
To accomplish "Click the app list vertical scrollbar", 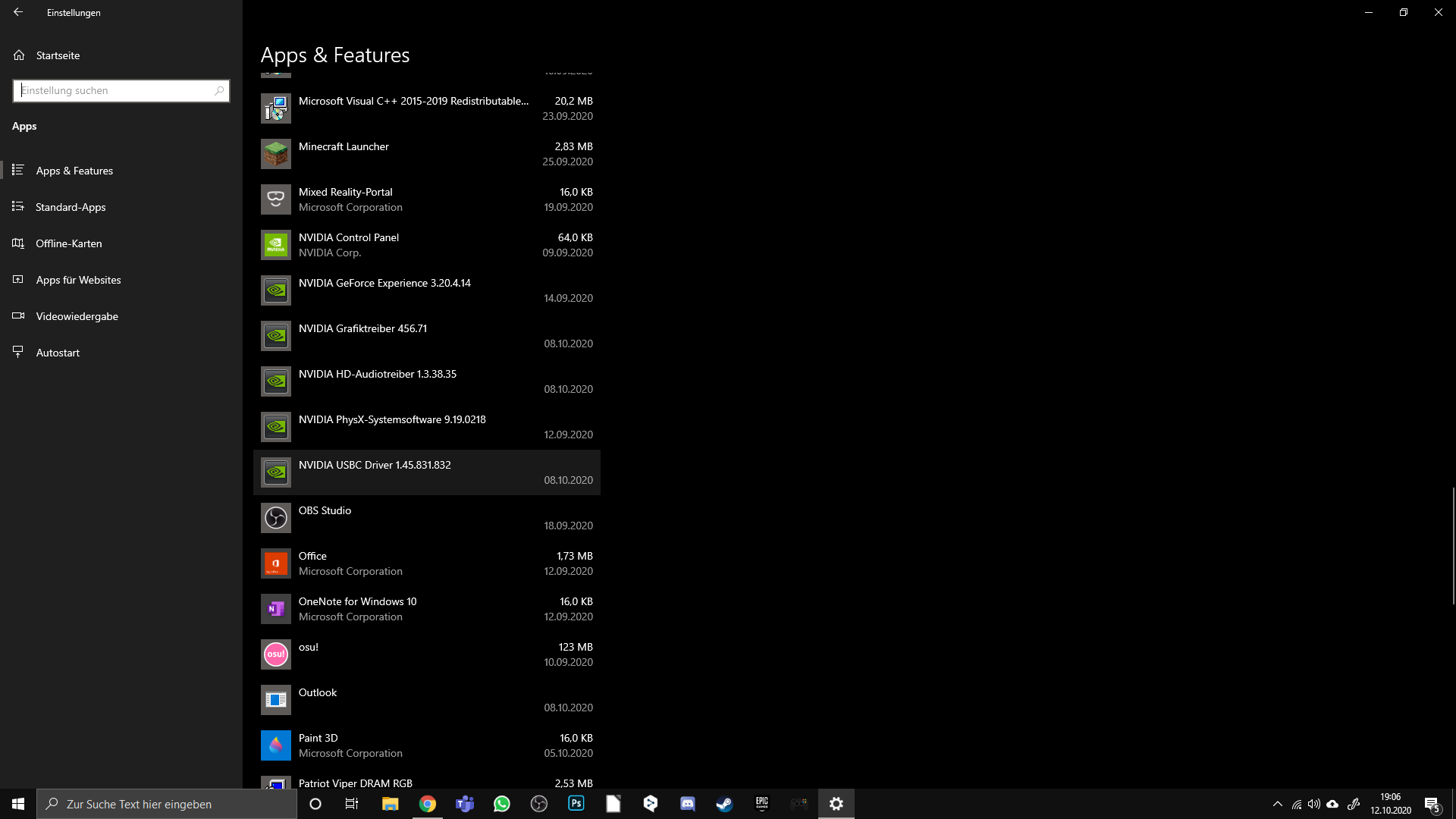I will click(1453, 546).
